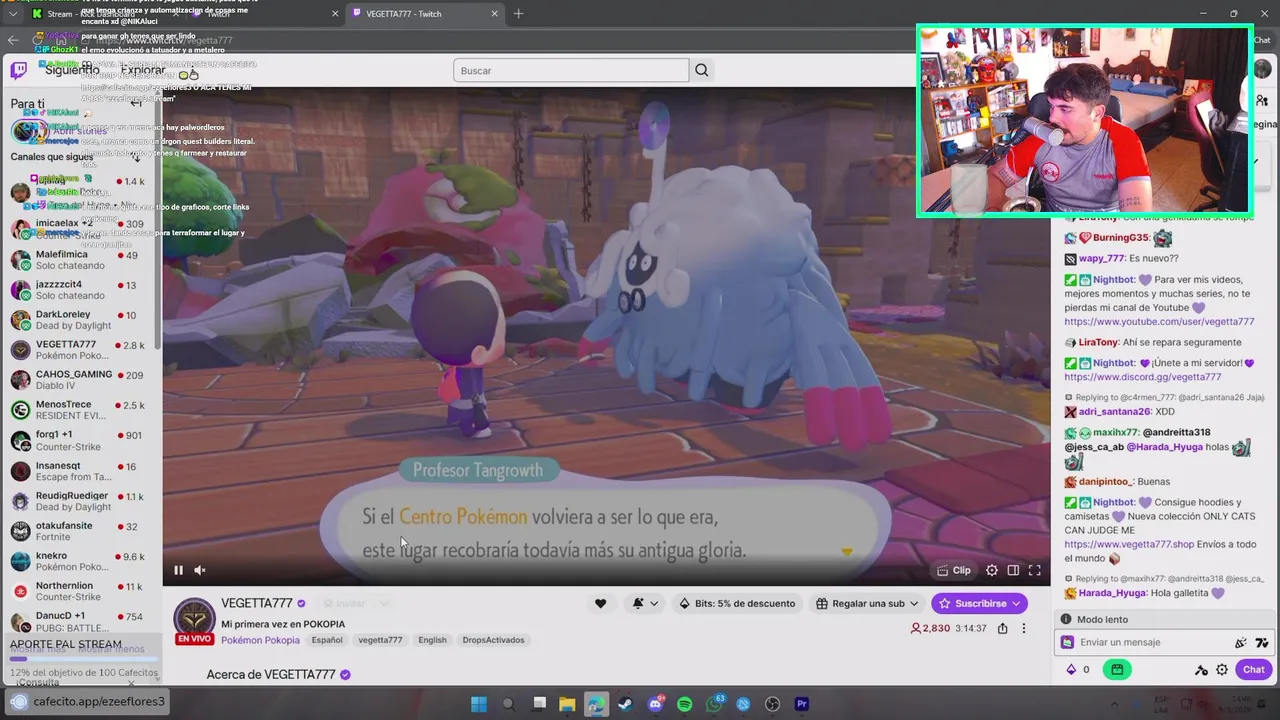Click the Suscribirse button
This screenshot has width=1280, height=720.
coord(979,603)
